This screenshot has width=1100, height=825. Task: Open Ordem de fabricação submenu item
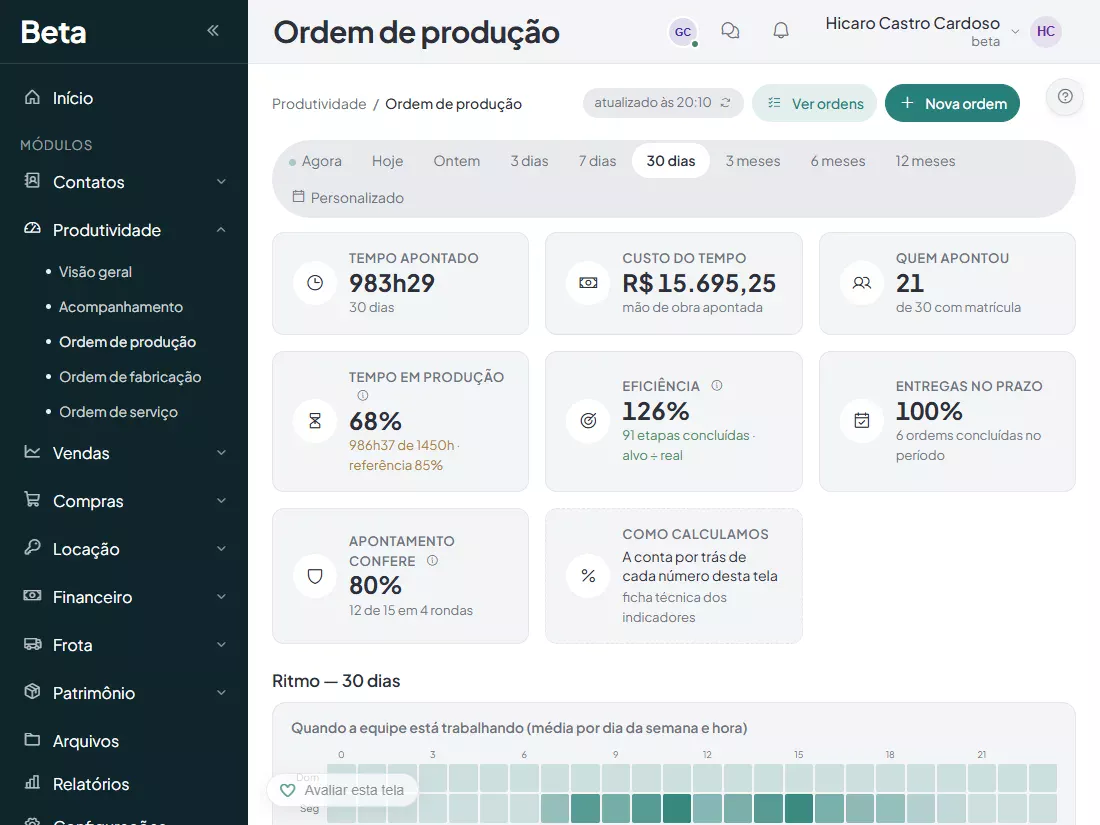[x=130, y=377]
